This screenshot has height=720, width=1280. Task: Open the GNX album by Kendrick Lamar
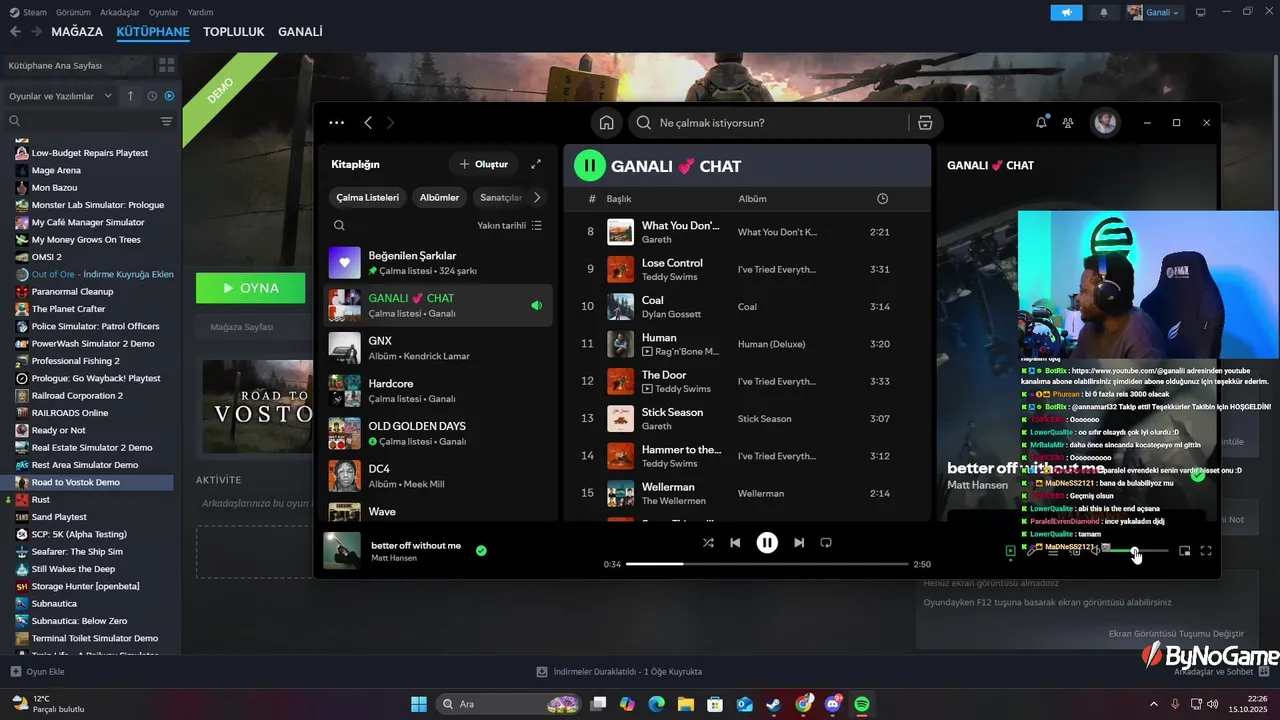click(438, 348)
